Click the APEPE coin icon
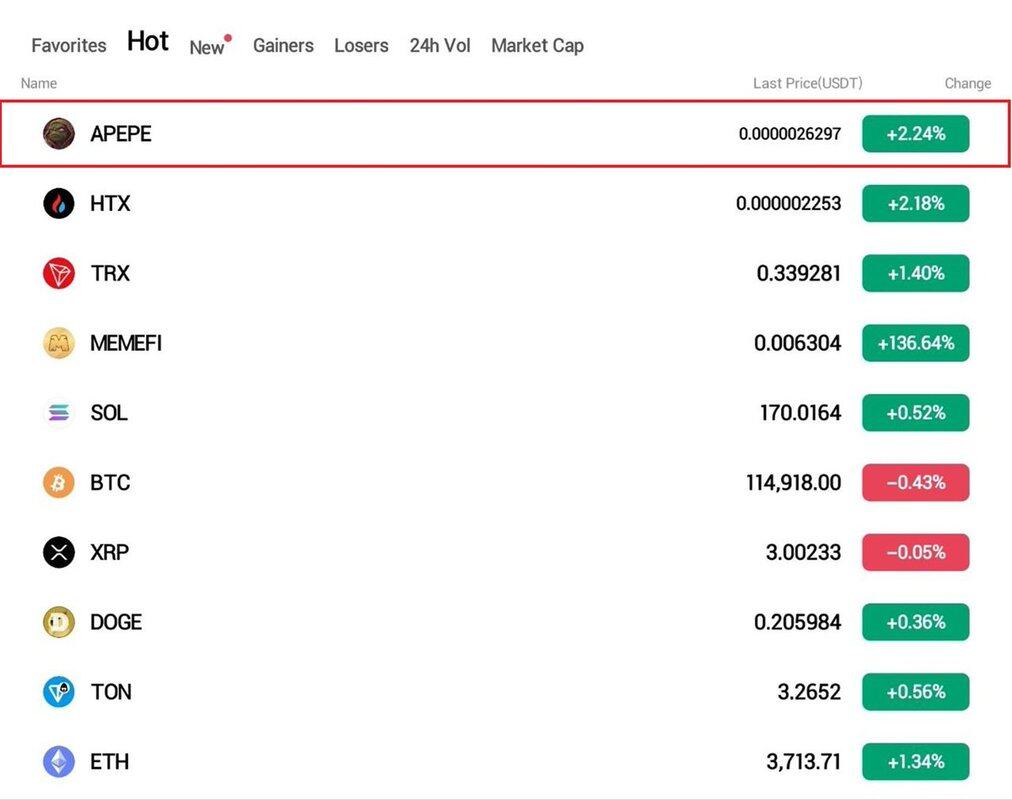The height and width of the screenshot is (800, 1012). pos(59,134)
